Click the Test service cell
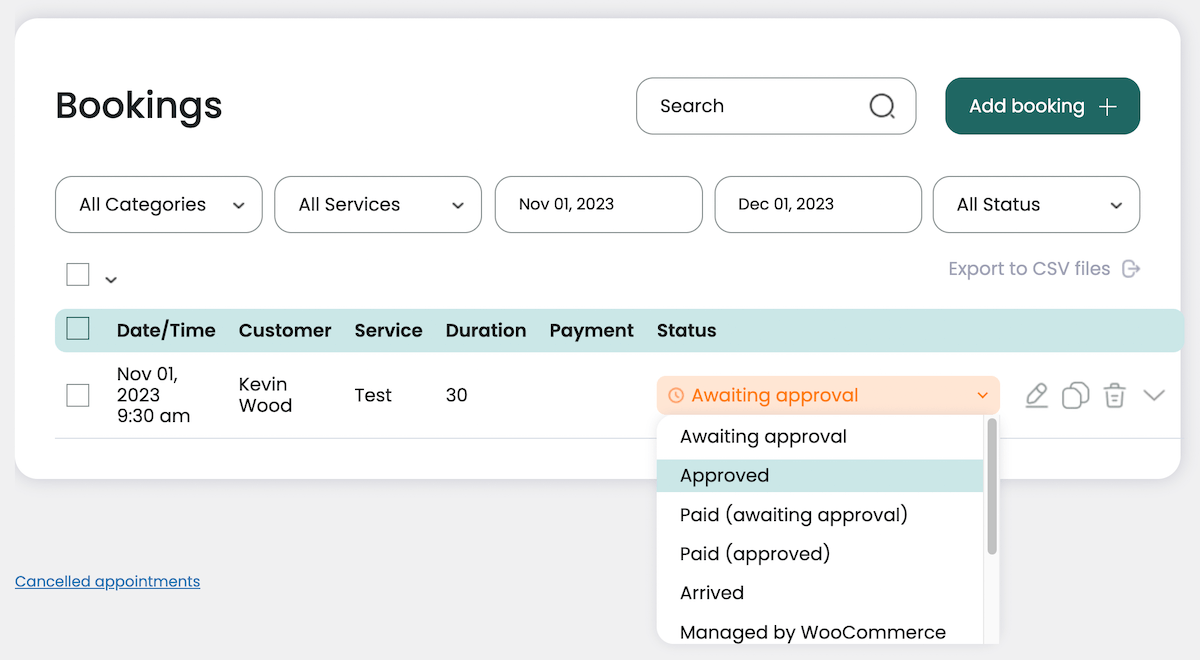 point(373,396)
